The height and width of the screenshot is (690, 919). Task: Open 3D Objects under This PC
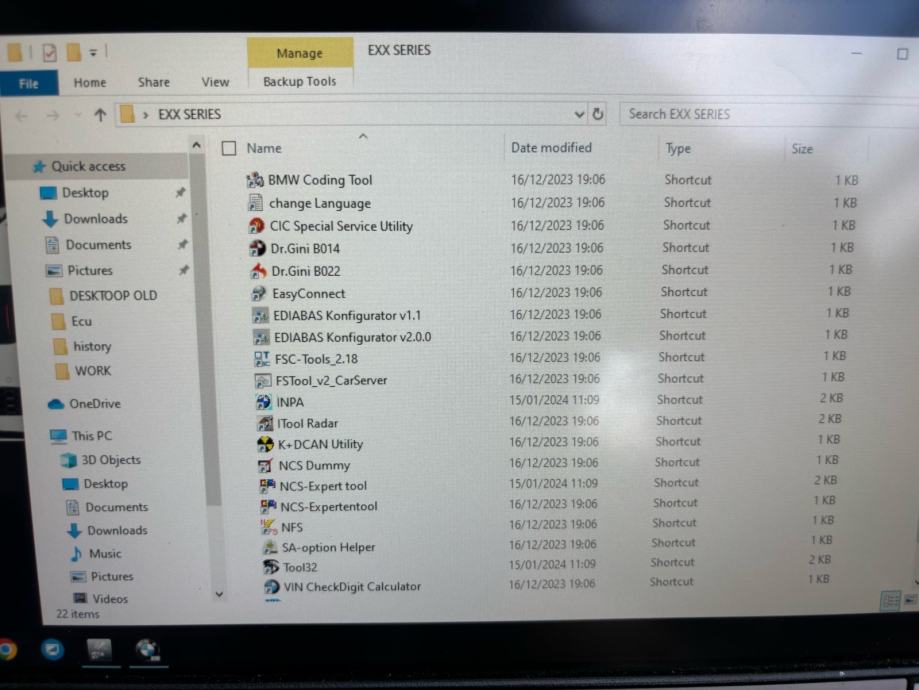(111, 460)
